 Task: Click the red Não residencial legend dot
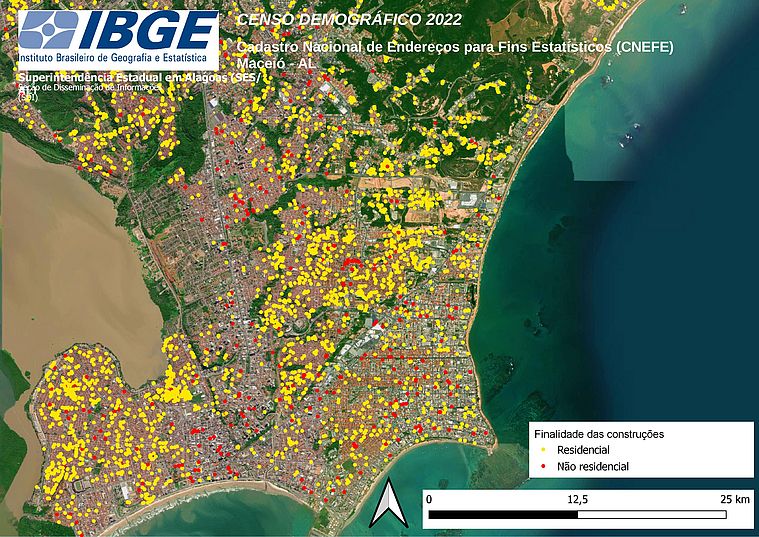click(x=541, y=466)
